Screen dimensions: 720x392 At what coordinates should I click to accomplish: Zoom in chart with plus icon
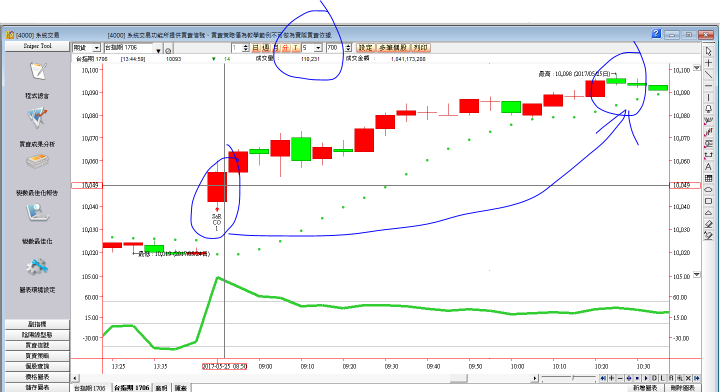click(612, 378)
